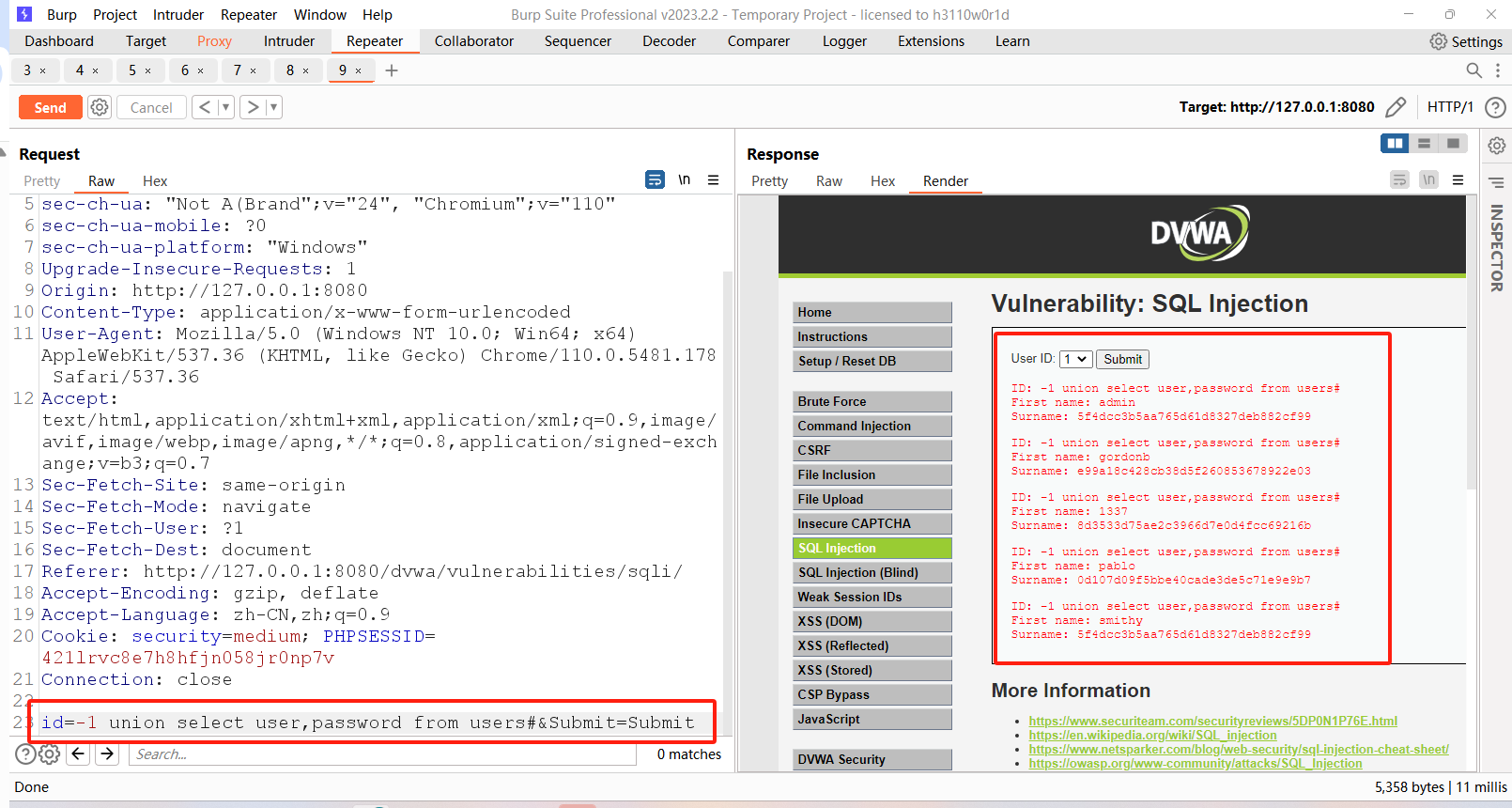Switch request view to Hex
1512x808 pixels.
(x=155, y=180)
